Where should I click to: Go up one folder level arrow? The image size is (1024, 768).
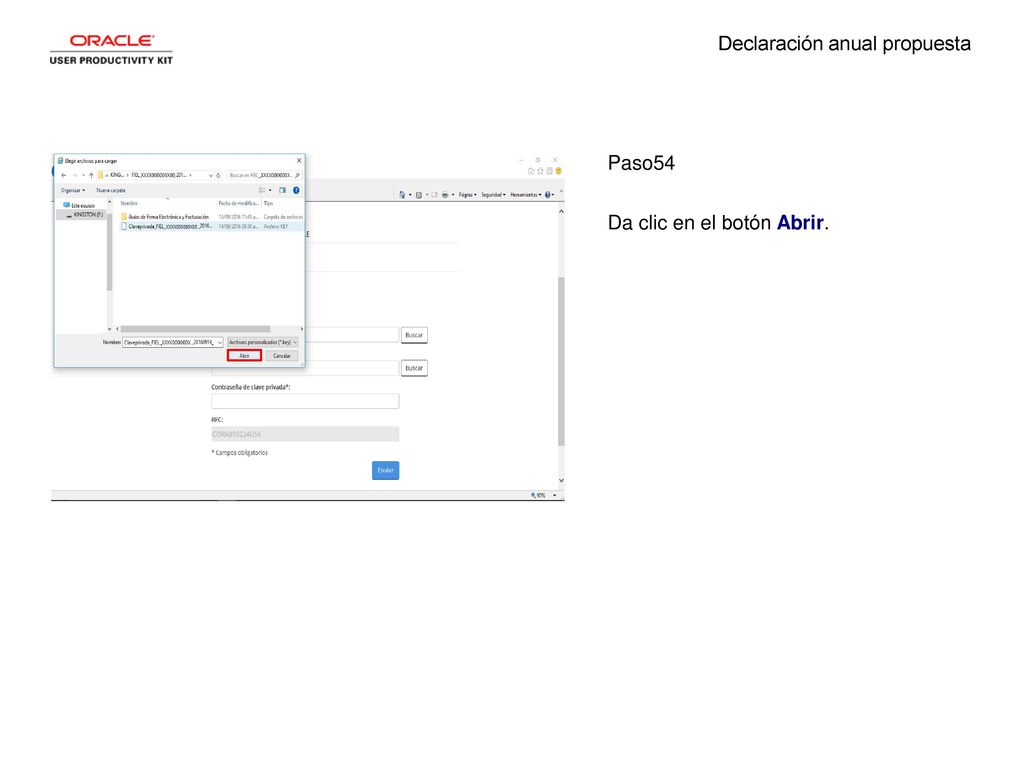91,175
